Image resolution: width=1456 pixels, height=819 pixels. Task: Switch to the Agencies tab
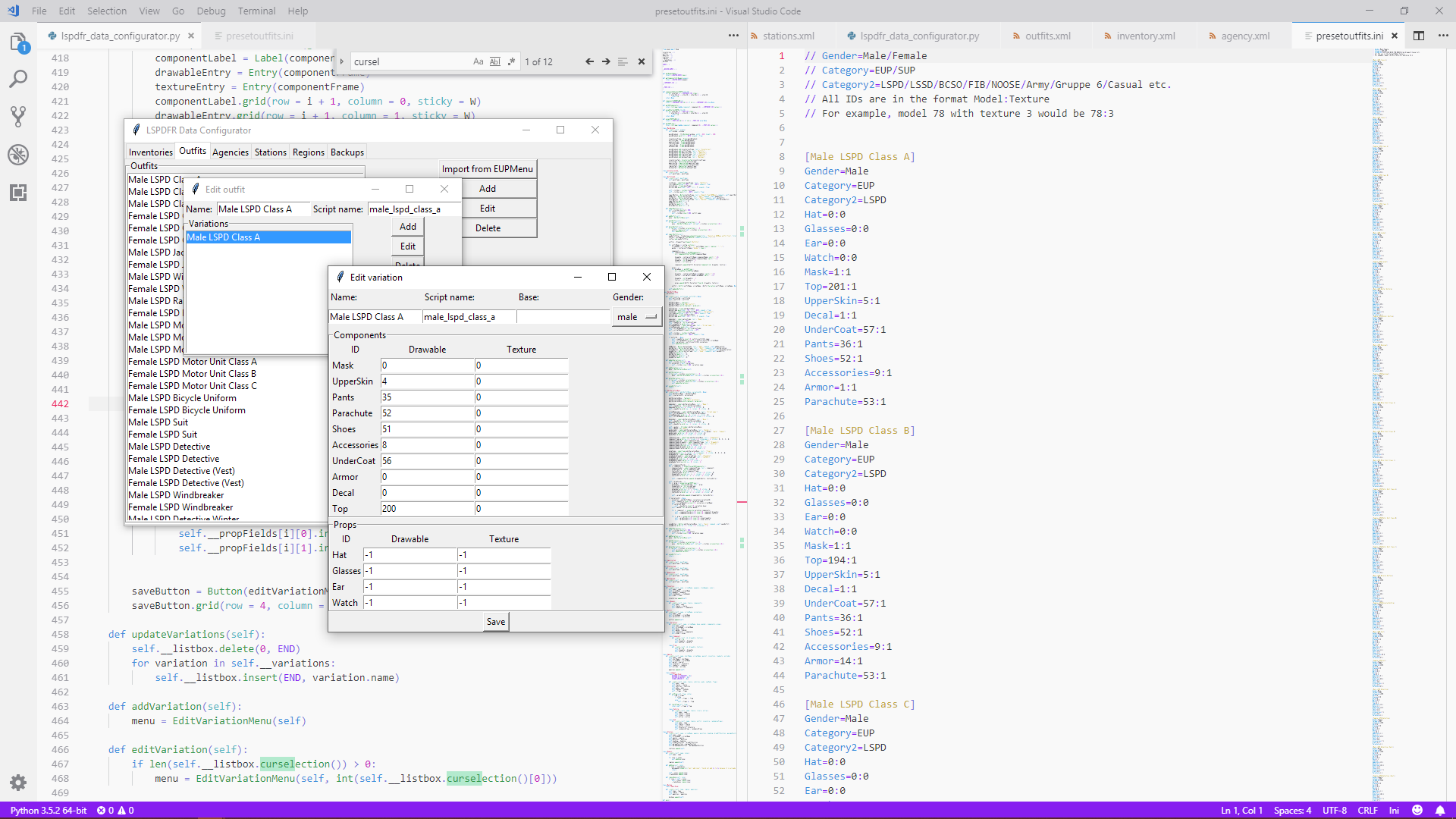(x=231, y=152)
